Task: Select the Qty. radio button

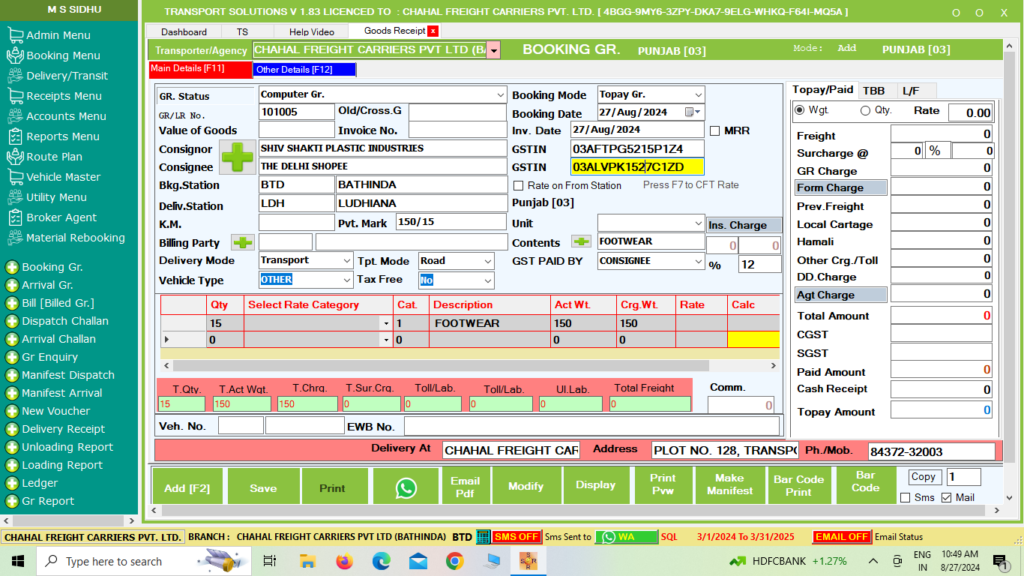Action: pyautogui.click(x=864, y=110)
